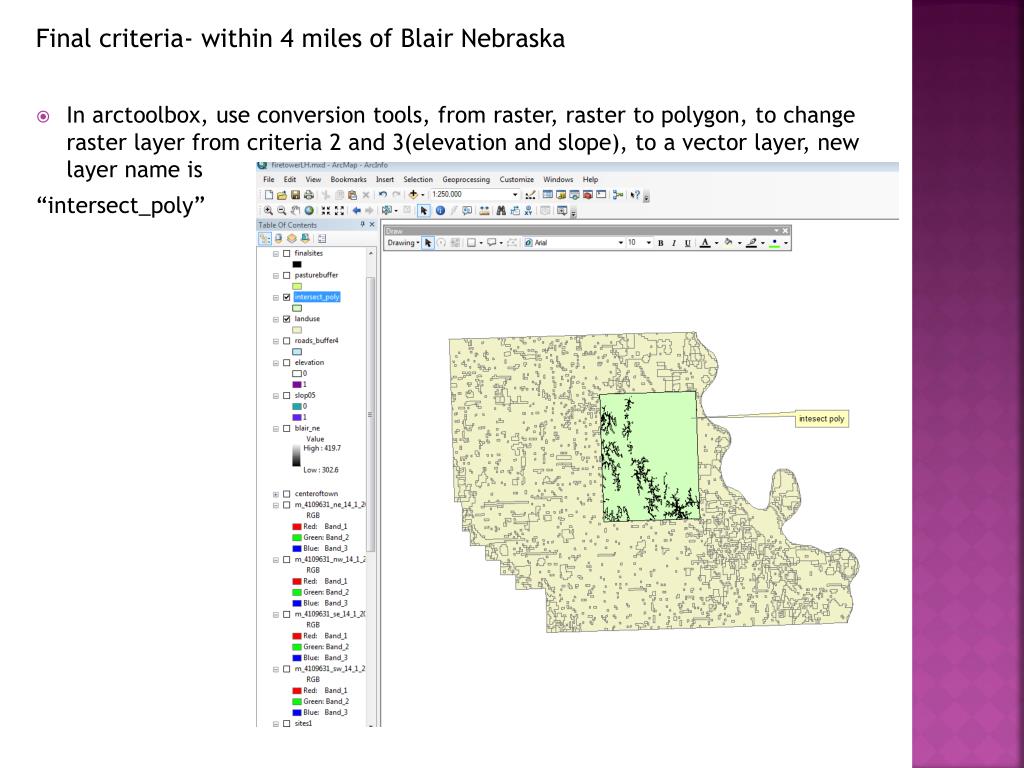Click the Fixed Zoom Out icon
Viewport: 1024px width, 768px height.
(339, 210)
